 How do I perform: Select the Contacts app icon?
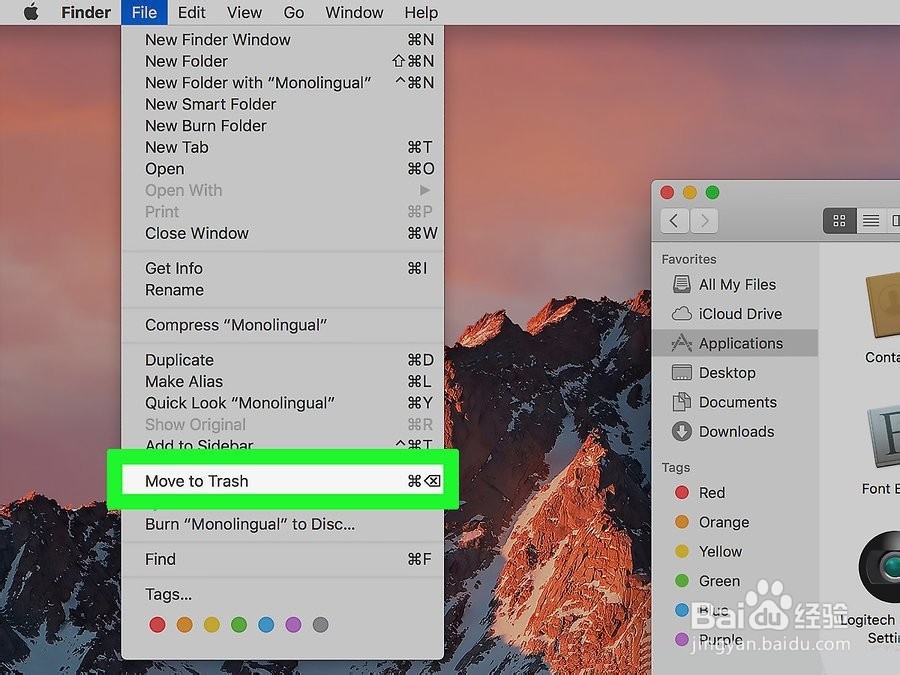click(883, 307)
